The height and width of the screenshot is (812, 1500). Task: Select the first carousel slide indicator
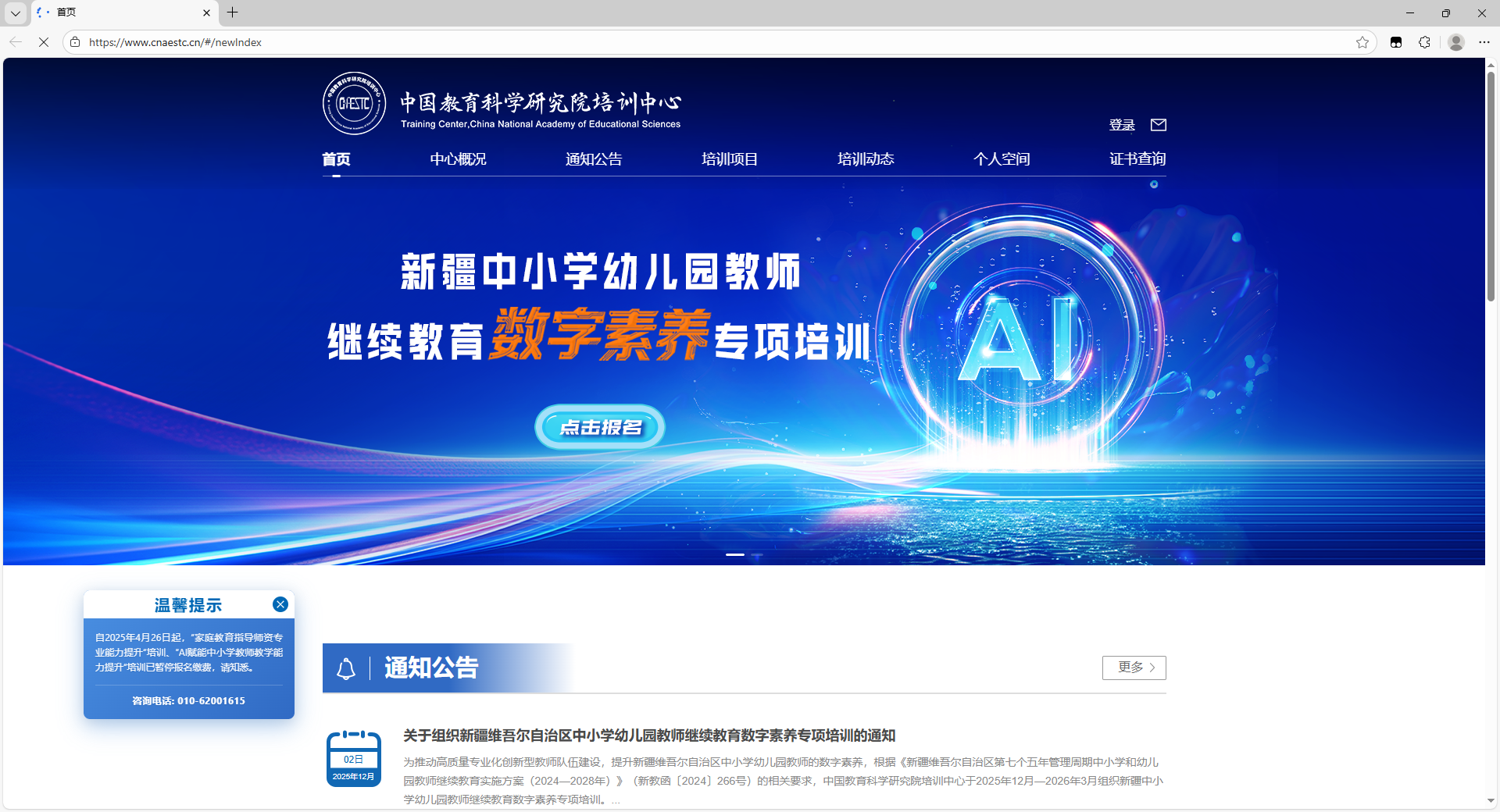(x=734, y=554)
